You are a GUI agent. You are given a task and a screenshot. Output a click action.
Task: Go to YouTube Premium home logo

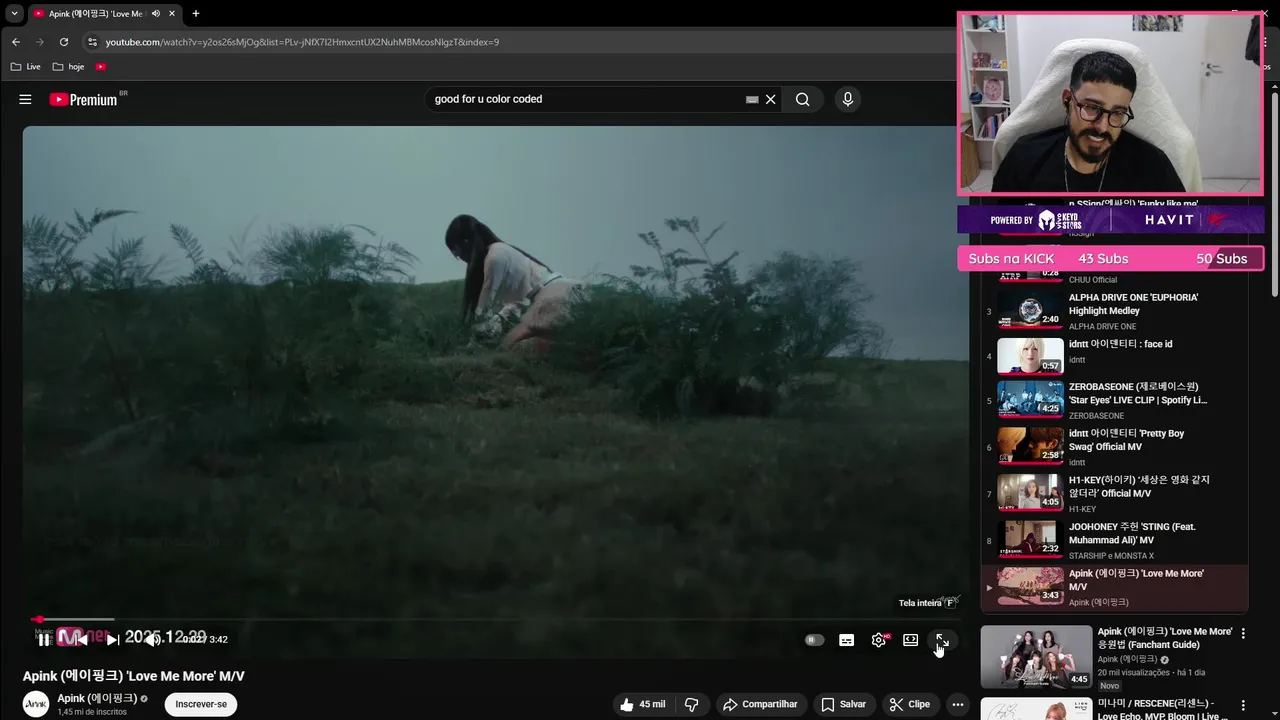(x=84, y=99)
